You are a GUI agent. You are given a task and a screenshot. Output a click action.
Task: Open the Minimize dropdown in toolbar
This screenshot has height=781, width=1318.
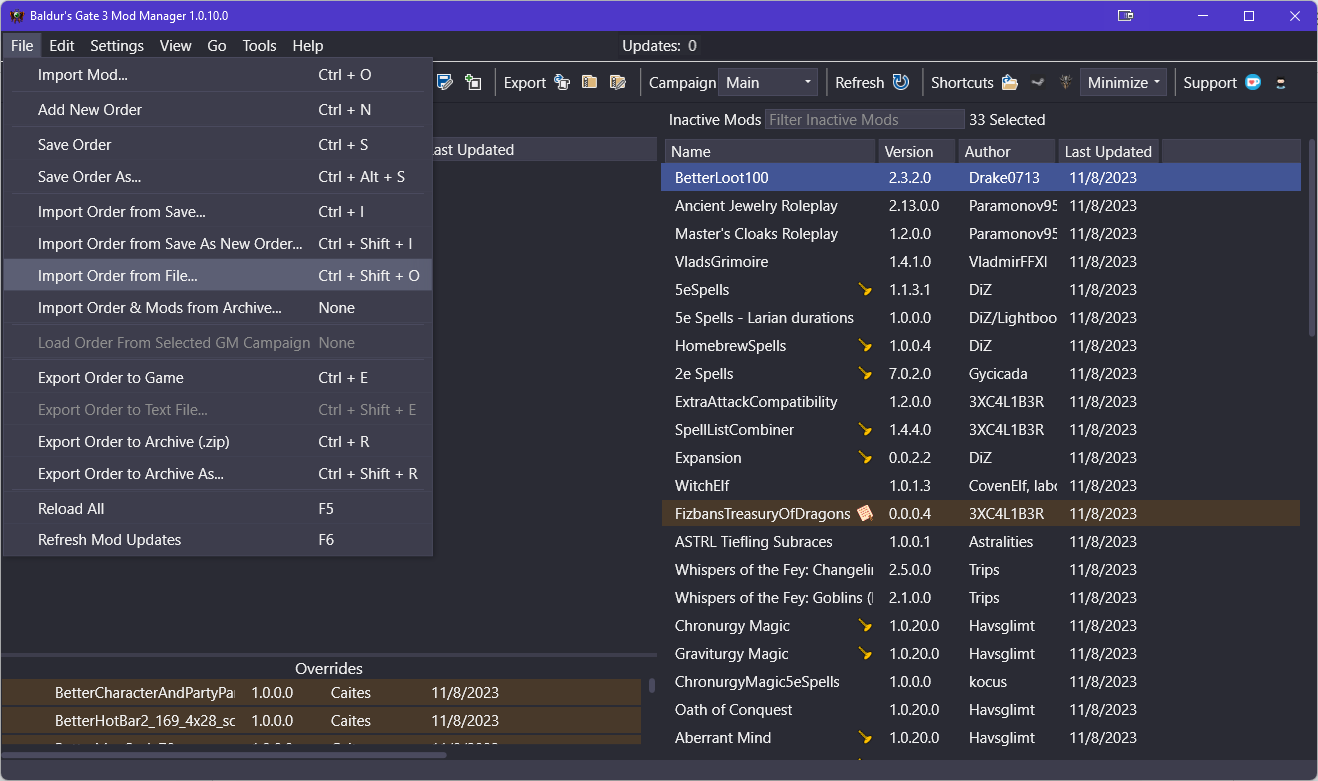coord(1123,82)
